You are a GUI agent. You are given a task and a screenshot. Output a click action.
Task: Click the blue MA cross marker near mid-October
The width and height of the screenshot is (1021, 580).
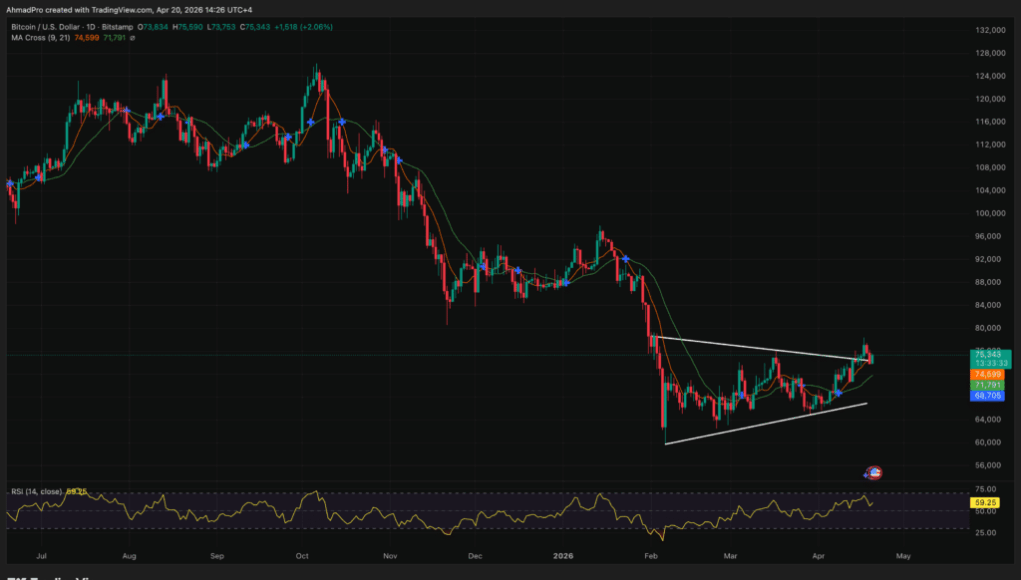(342, 122)
